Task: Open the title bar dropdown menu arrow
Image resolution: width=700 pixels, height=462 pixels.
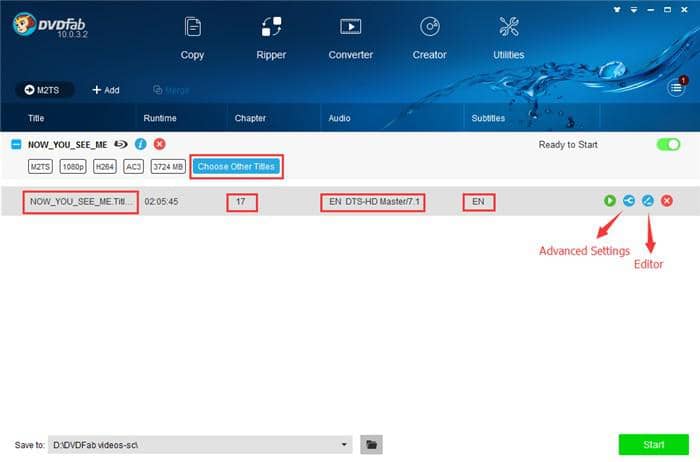Action: tap(634, 9)
